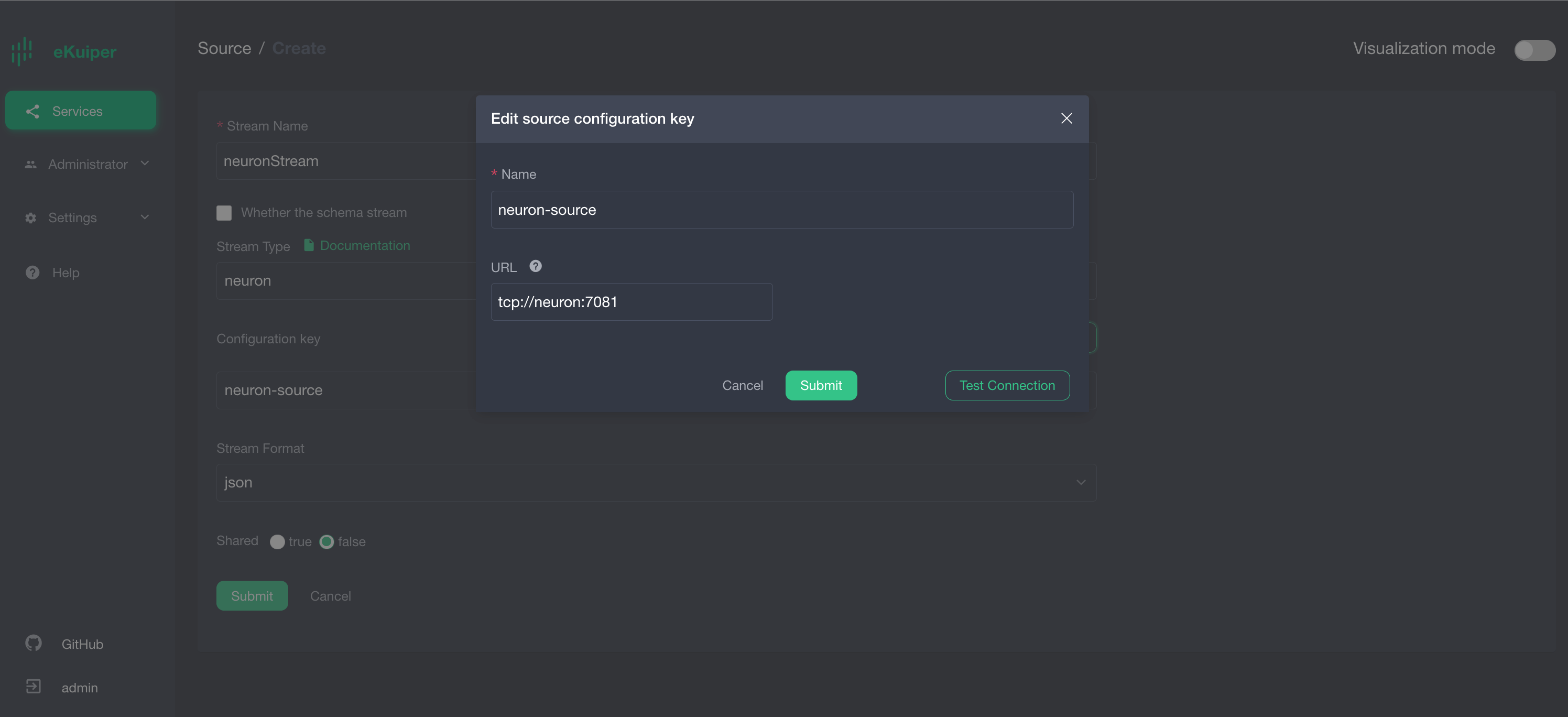1568x717 pixels.
Task: Click Submit in the dialog
Action: [x=821, y=385]
